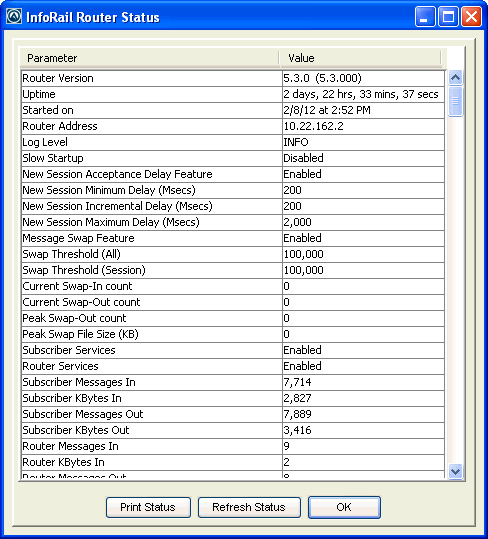This screenshot has width=488, height=539.
Task: Maximize the InfoRail Router Status window
Action: point(448,16)
